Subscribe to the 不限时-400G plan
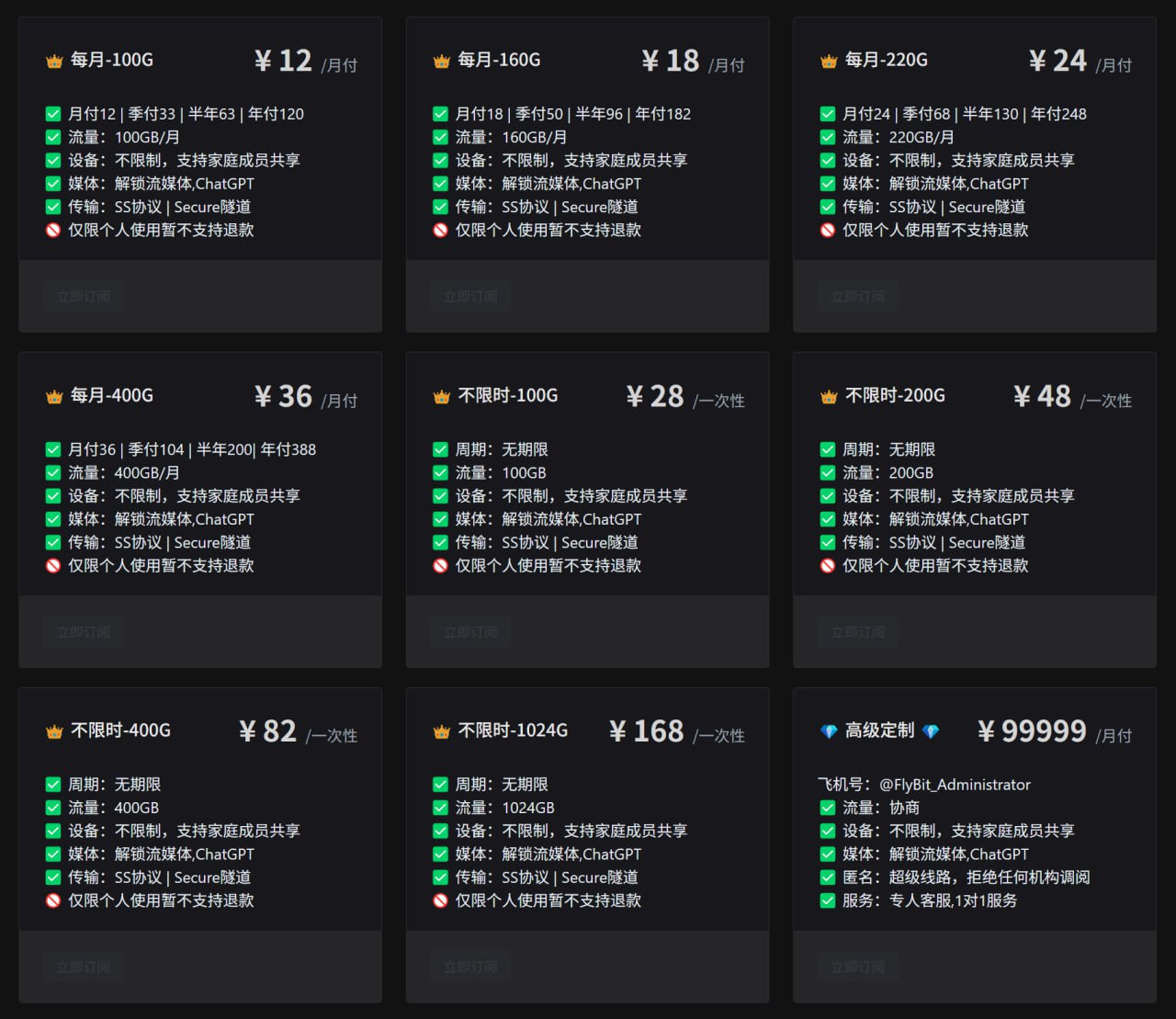This screenshot has width=1176, height=1019. 83,967
